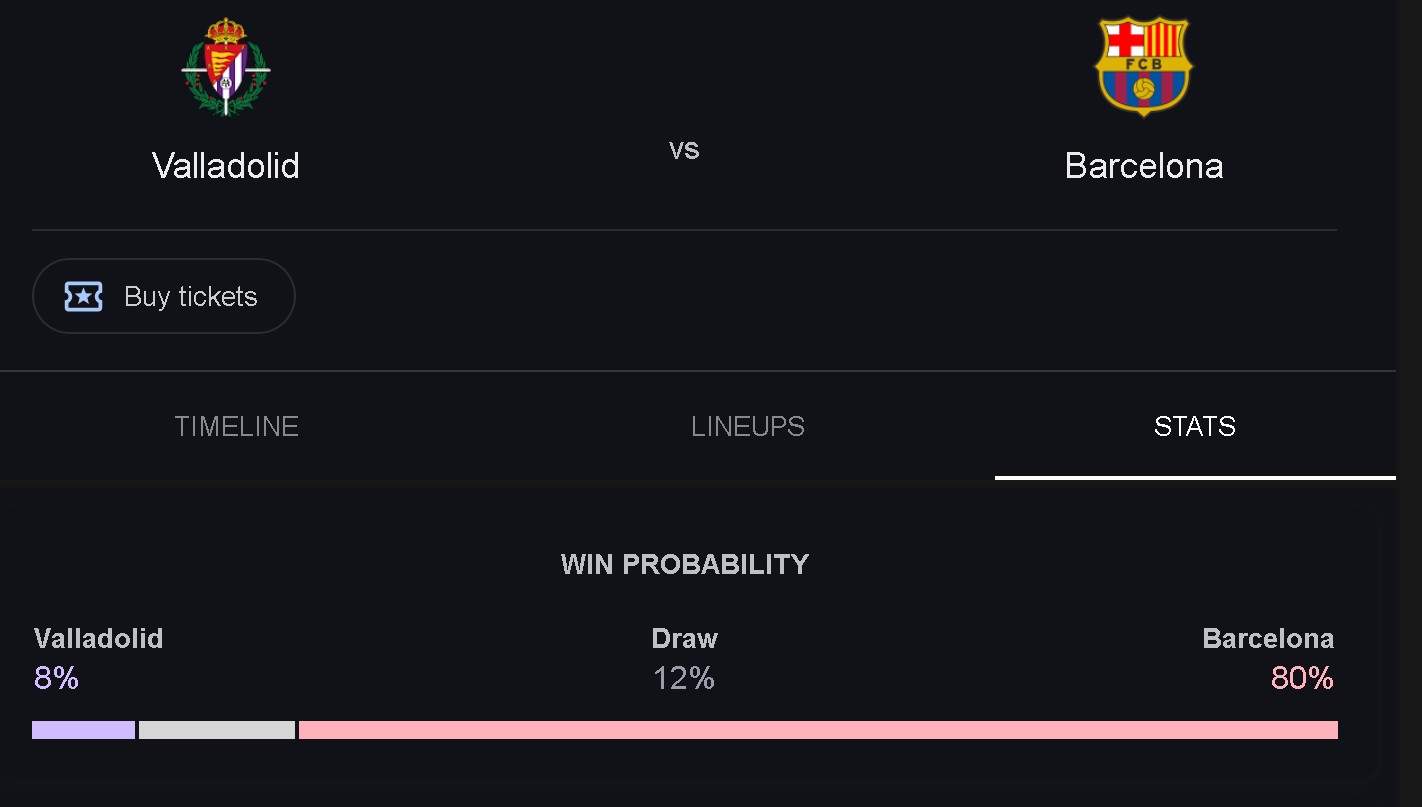Click the grey draw probability bar

[x=217, y=730]
